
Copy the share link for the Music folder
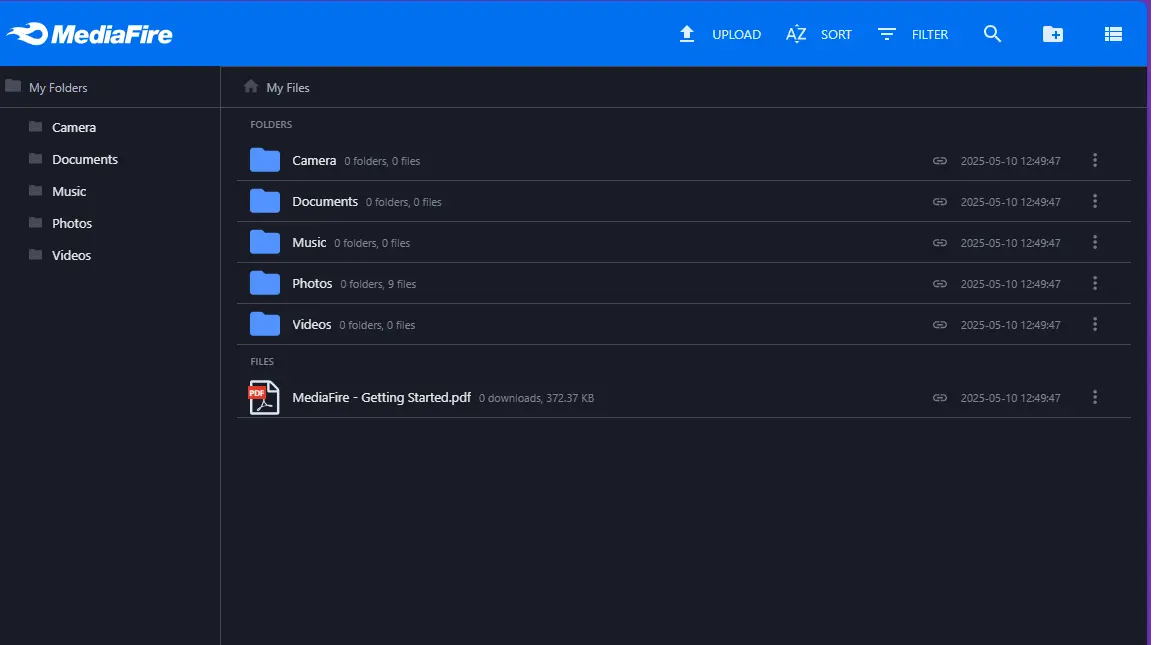pyautogui.click(x=940, y=243)
